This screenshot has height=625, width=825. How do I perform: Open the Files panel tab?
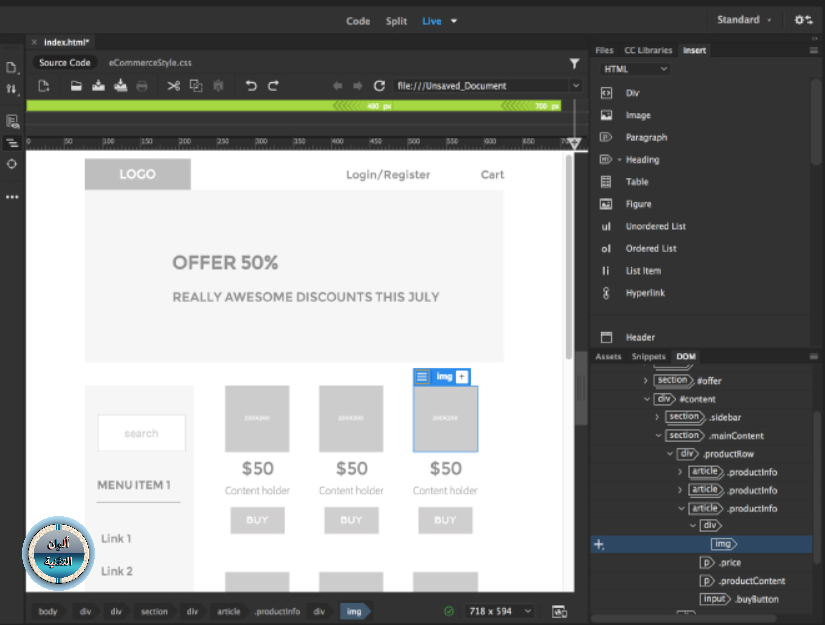pos(604,51)
